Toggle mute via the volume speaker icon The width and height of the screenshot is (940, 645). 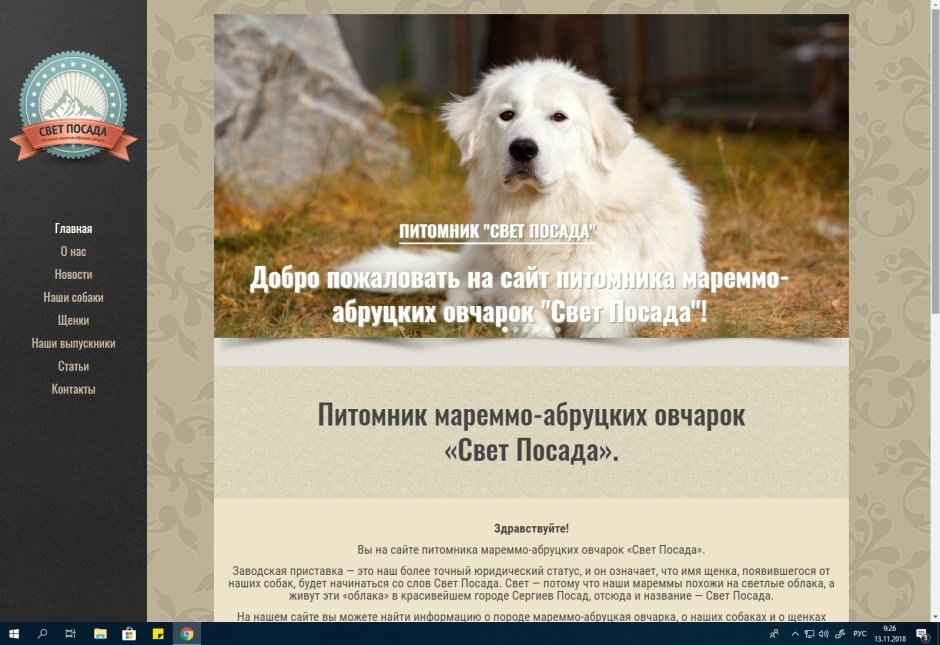click(823, 633)
